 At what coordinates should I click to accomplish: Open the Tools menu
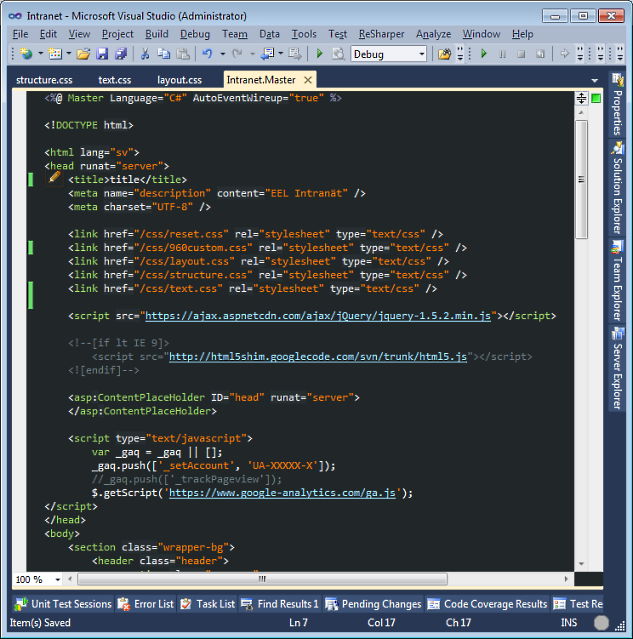(304, 34)
